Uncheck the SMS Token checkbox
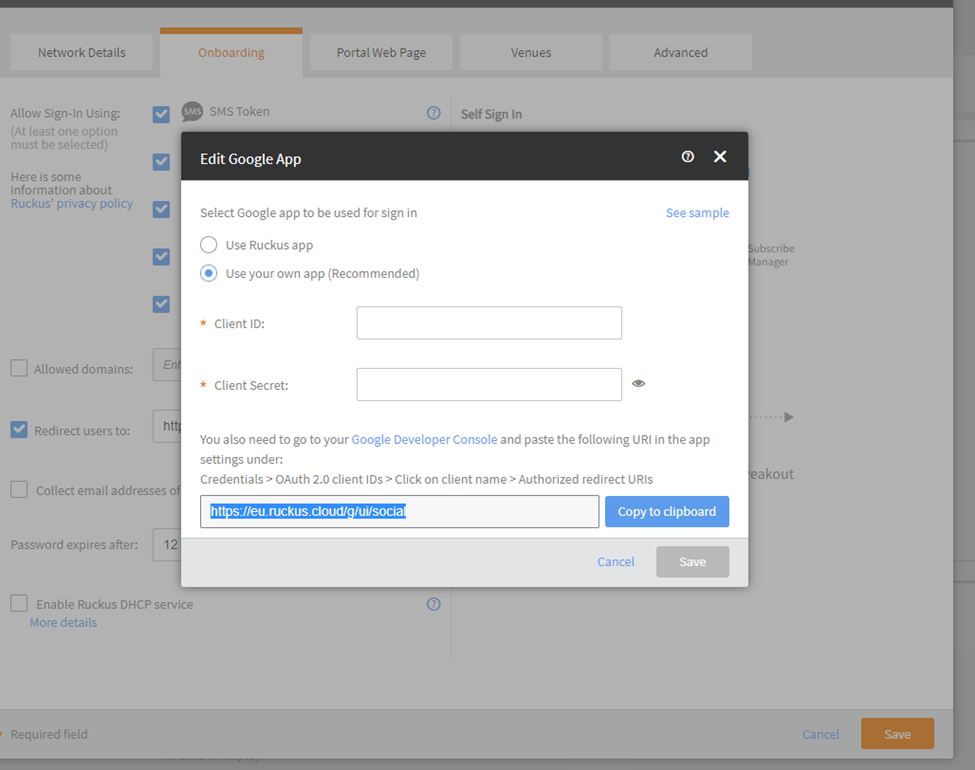The image size is (975, 770). [x=162, y=114]
